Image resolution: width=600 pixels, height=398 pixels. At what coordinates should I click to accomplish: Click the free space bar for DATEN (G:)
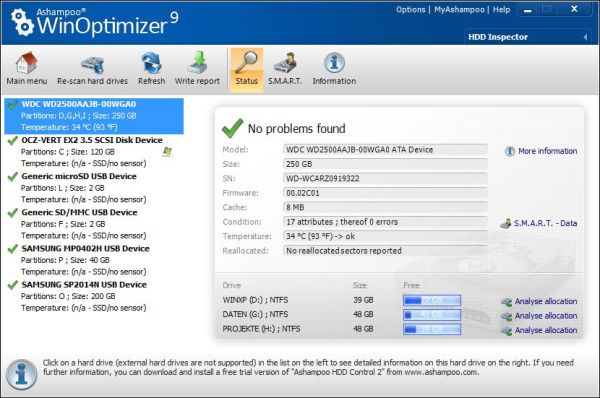(x=432, y=315)
